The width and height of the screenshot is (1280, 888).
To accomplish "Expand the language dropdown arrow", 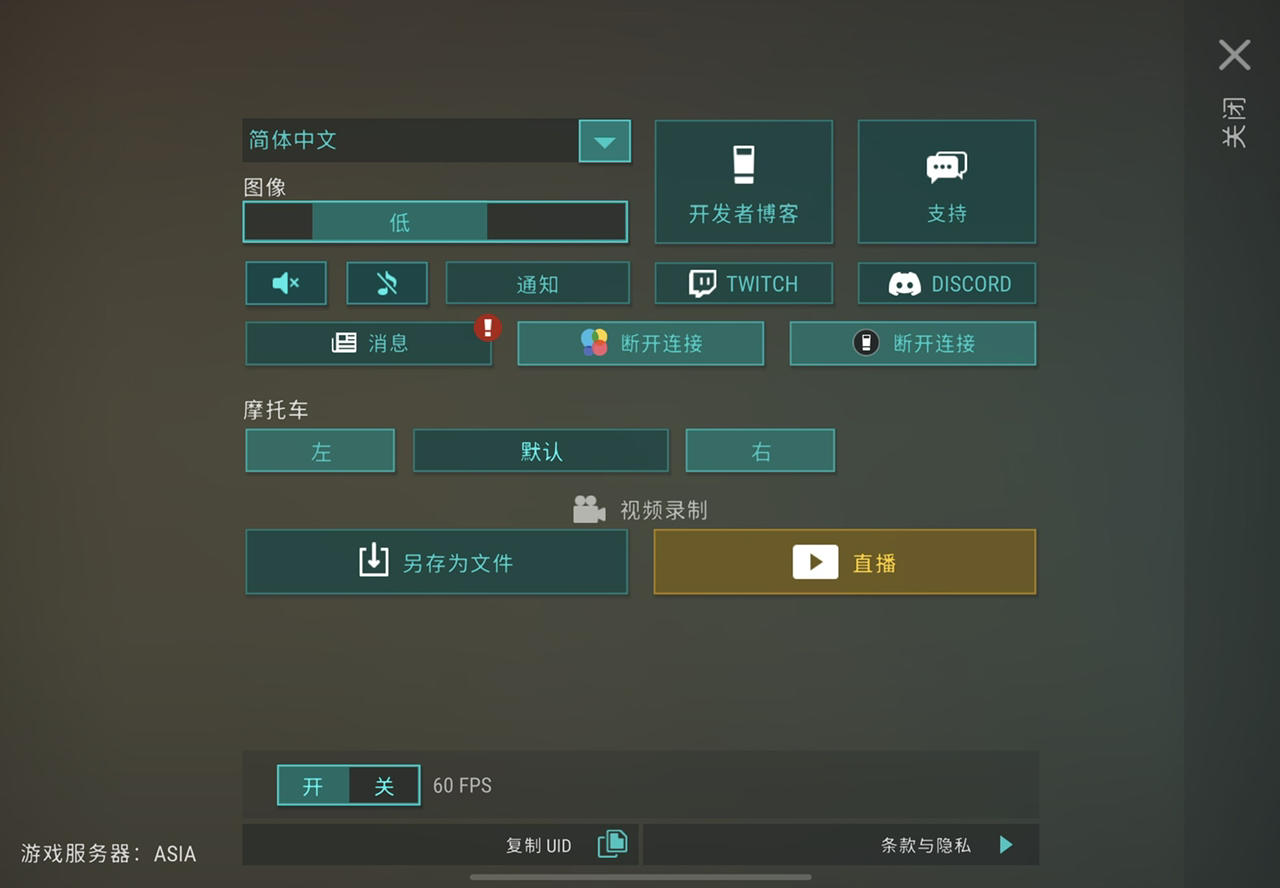I will 605,141.
